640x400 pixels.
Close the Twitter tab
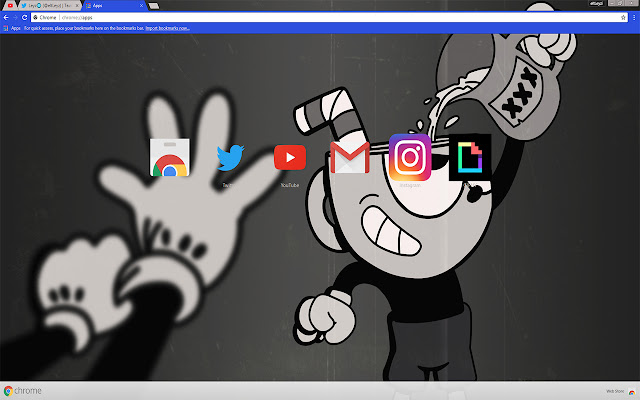[x=77, y=6]
